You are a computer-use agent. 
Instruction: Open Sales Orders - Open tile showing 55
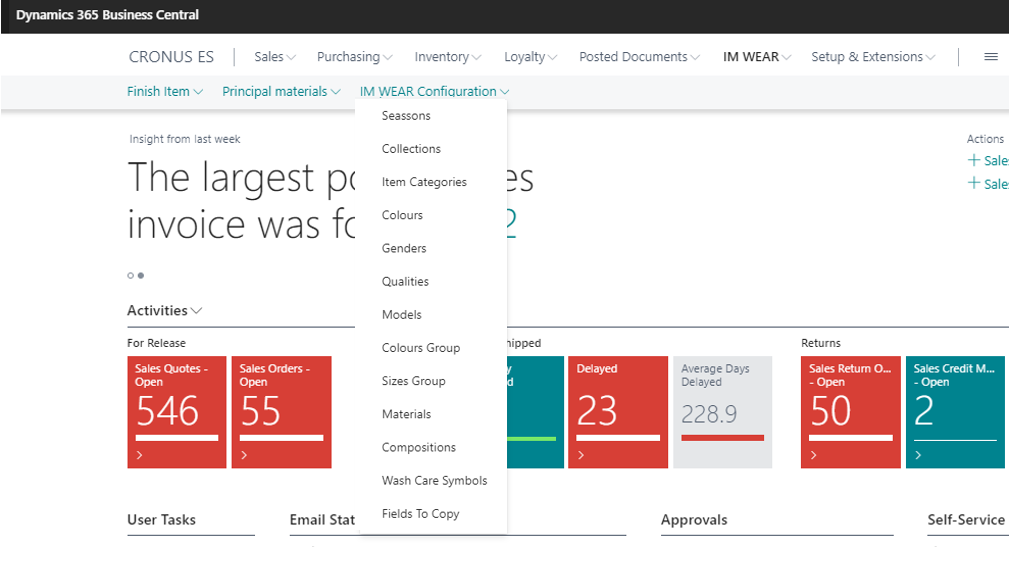pos(281,412)
